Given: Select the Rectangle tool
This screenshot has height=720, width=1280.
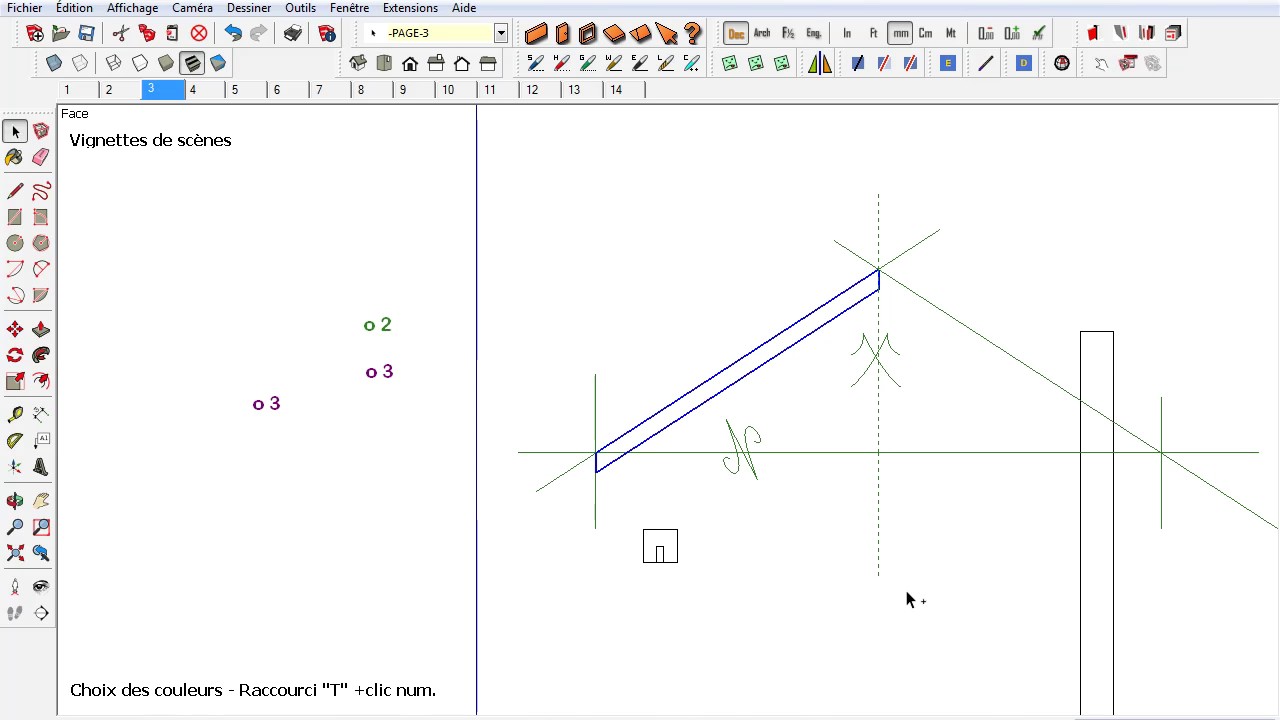Looking at the screenshot, I should point(15,217).
